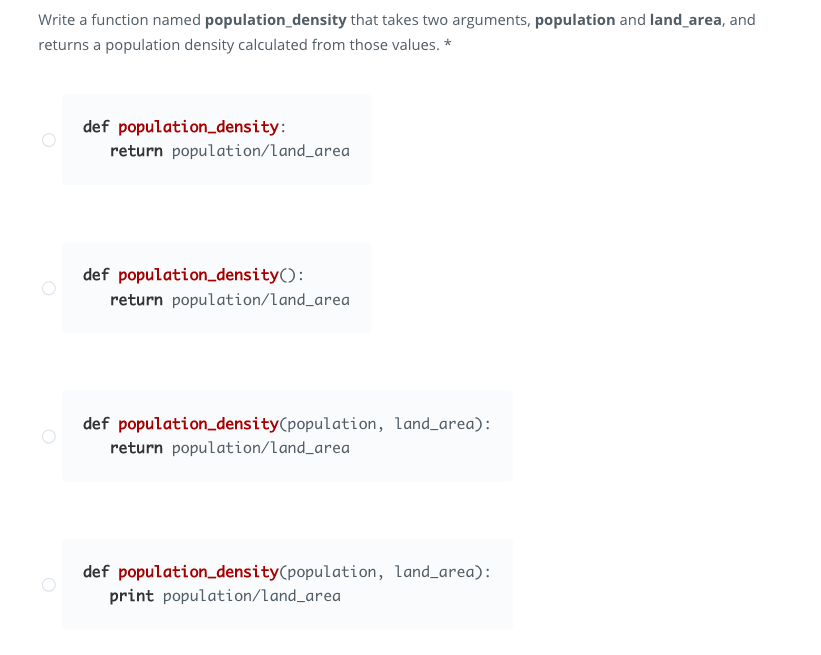Click the bold 'population_density' in the question prompt
The image size is (821, 655).
click(x=275, y=20)
